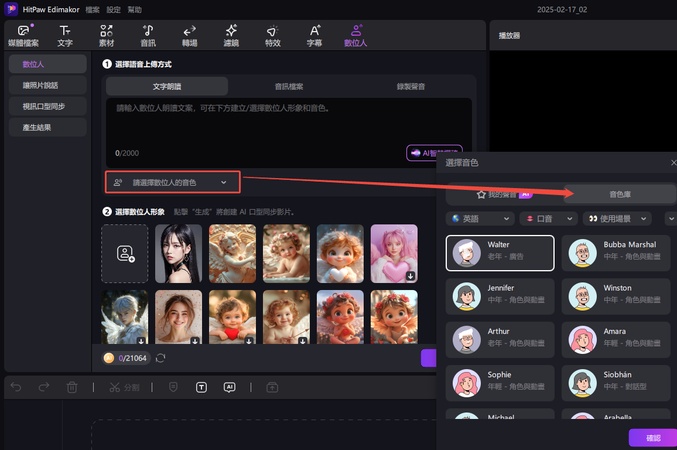Image resolution: width=677 pixels, height=450 pixels.
Task: Select 讓照片說話 in the left sidebar
Action: pyautogui.click(x=47, y=85)
